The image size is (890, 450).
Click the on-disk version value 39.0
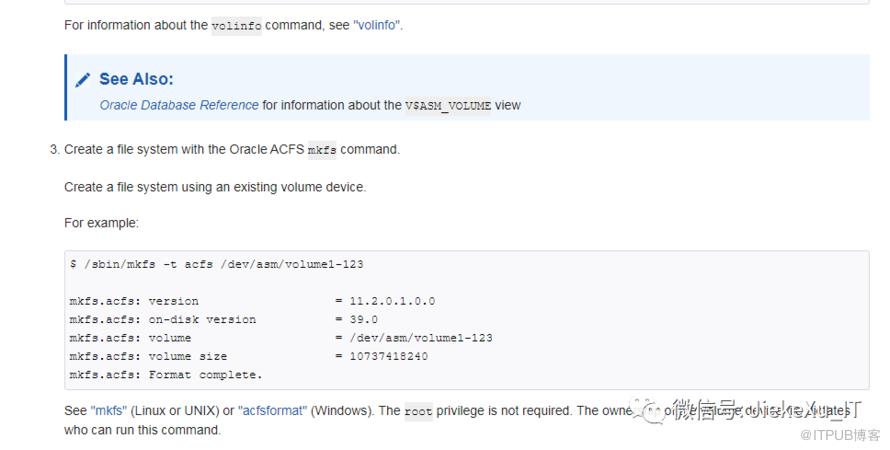(x=363, y=319)
